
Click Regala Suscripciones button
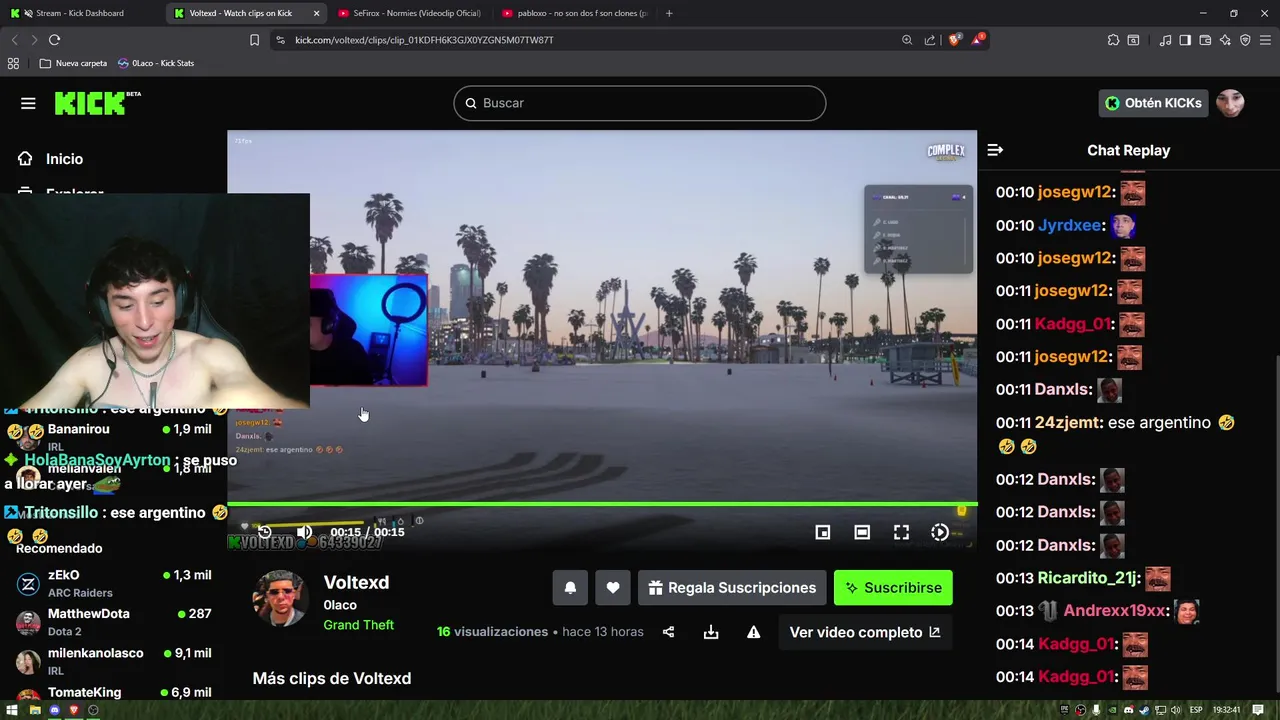click(x=732, y=588)
